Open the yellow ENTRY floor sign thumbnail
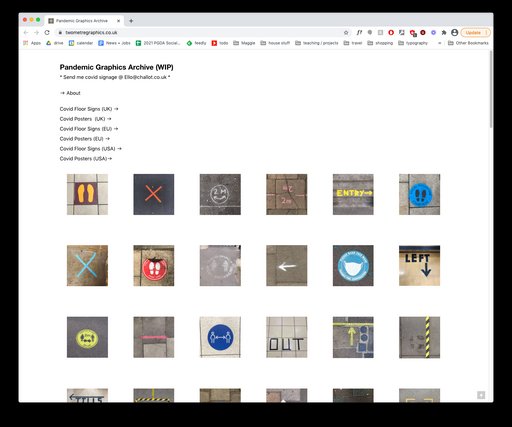This screenshot has width=512, height=427. point(353,194)
